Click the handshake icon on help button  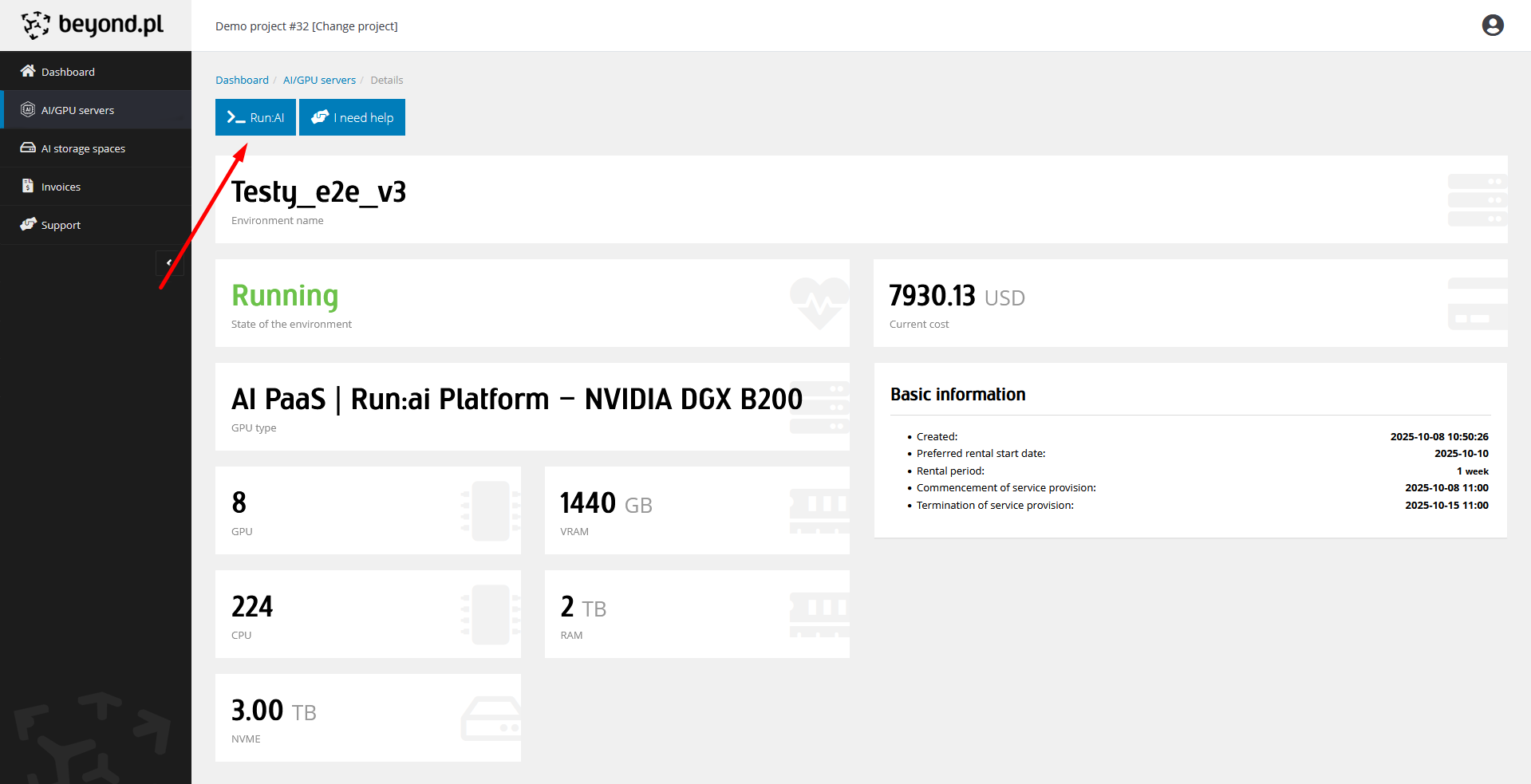320,117
